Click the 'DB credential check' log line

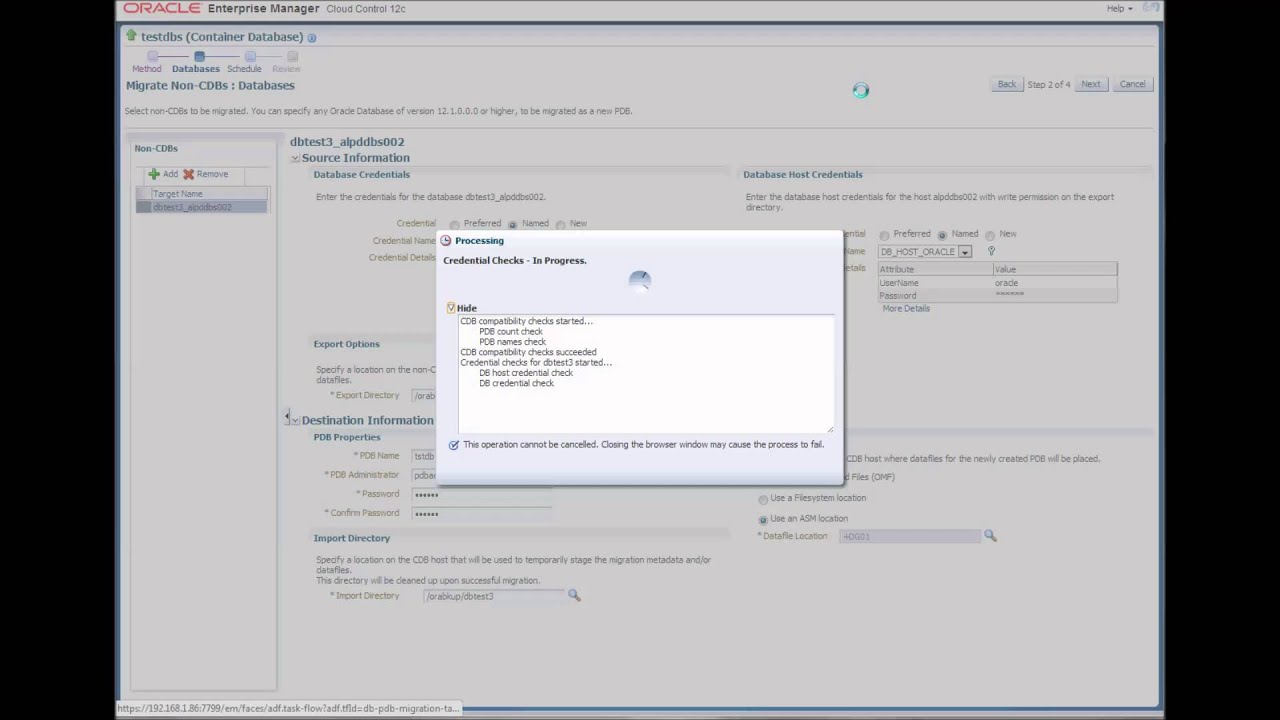point(516,383)
